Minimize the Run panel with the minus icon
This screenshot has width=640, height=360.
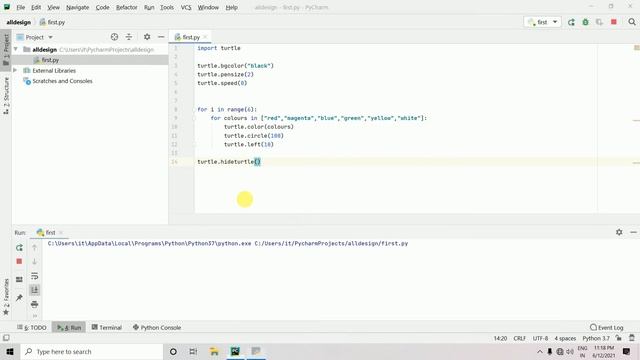[633, 232]
